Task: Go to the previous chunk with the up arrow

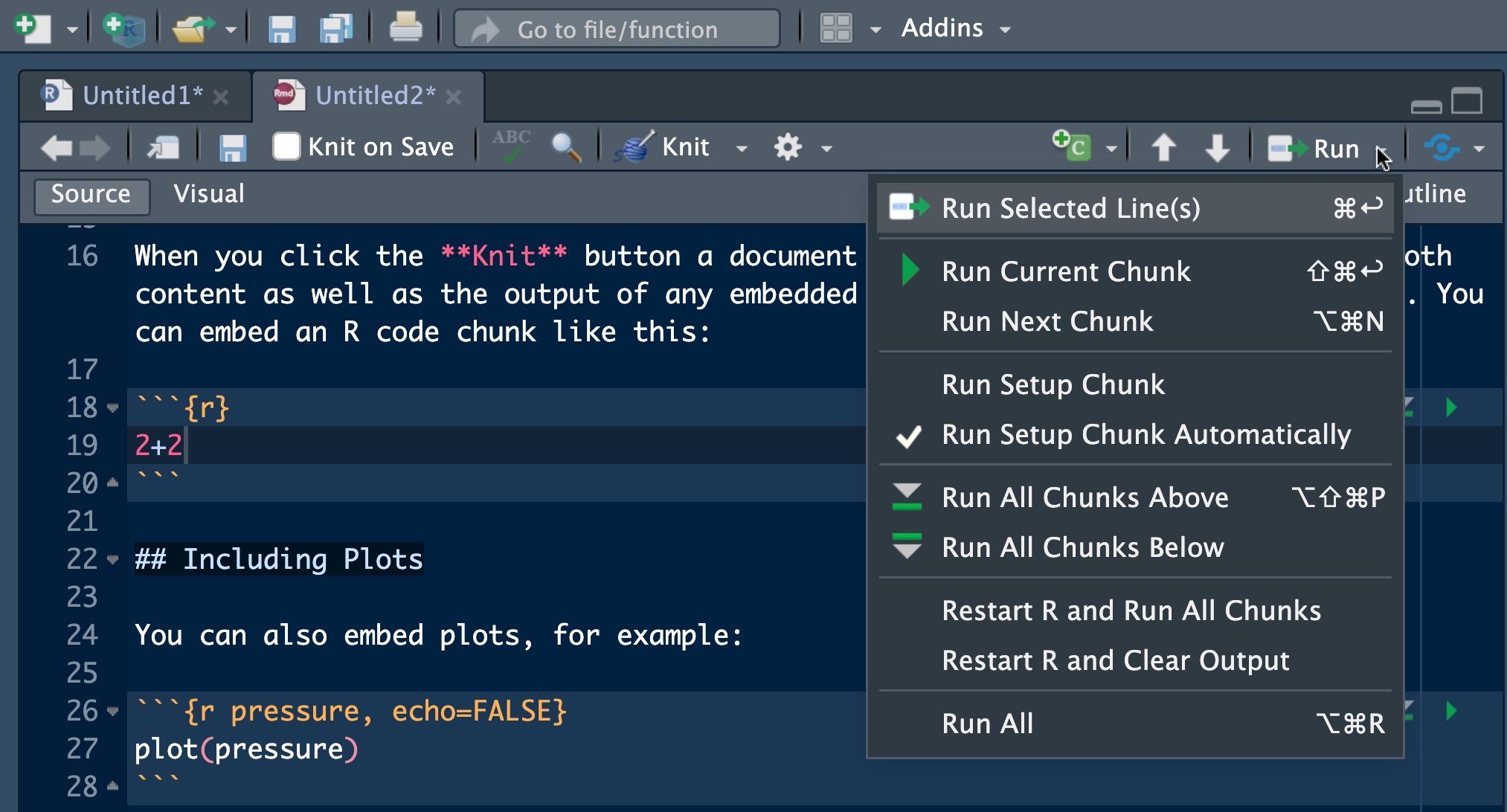Action: (1164, 147)
